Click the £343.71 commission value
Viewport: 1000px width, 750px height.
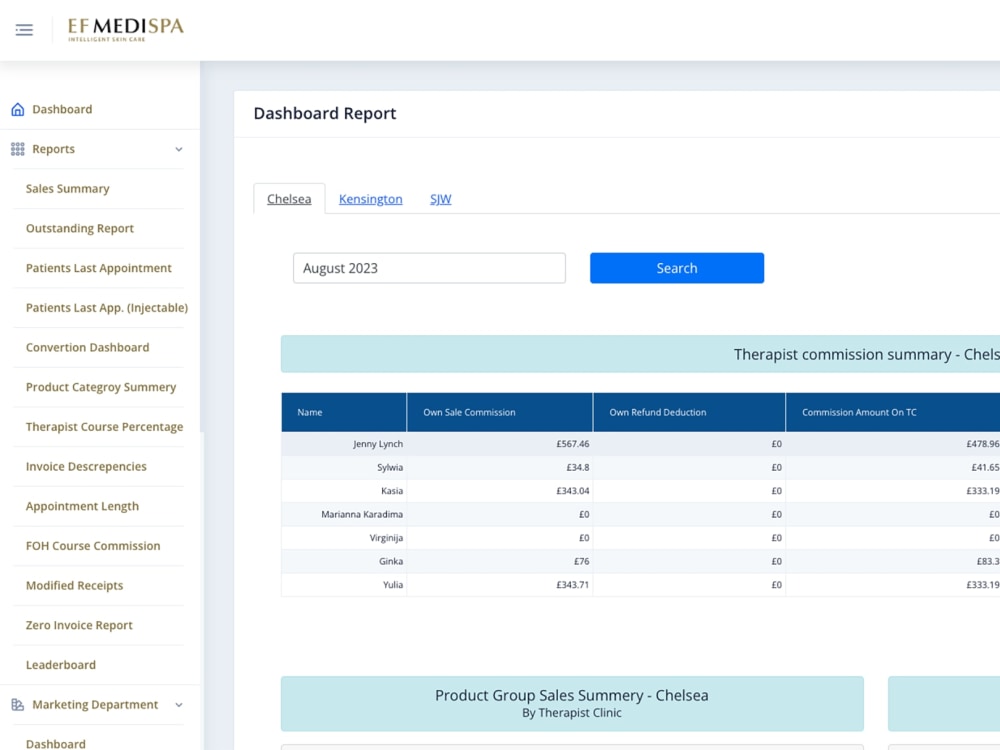click(x=573, y=585)
